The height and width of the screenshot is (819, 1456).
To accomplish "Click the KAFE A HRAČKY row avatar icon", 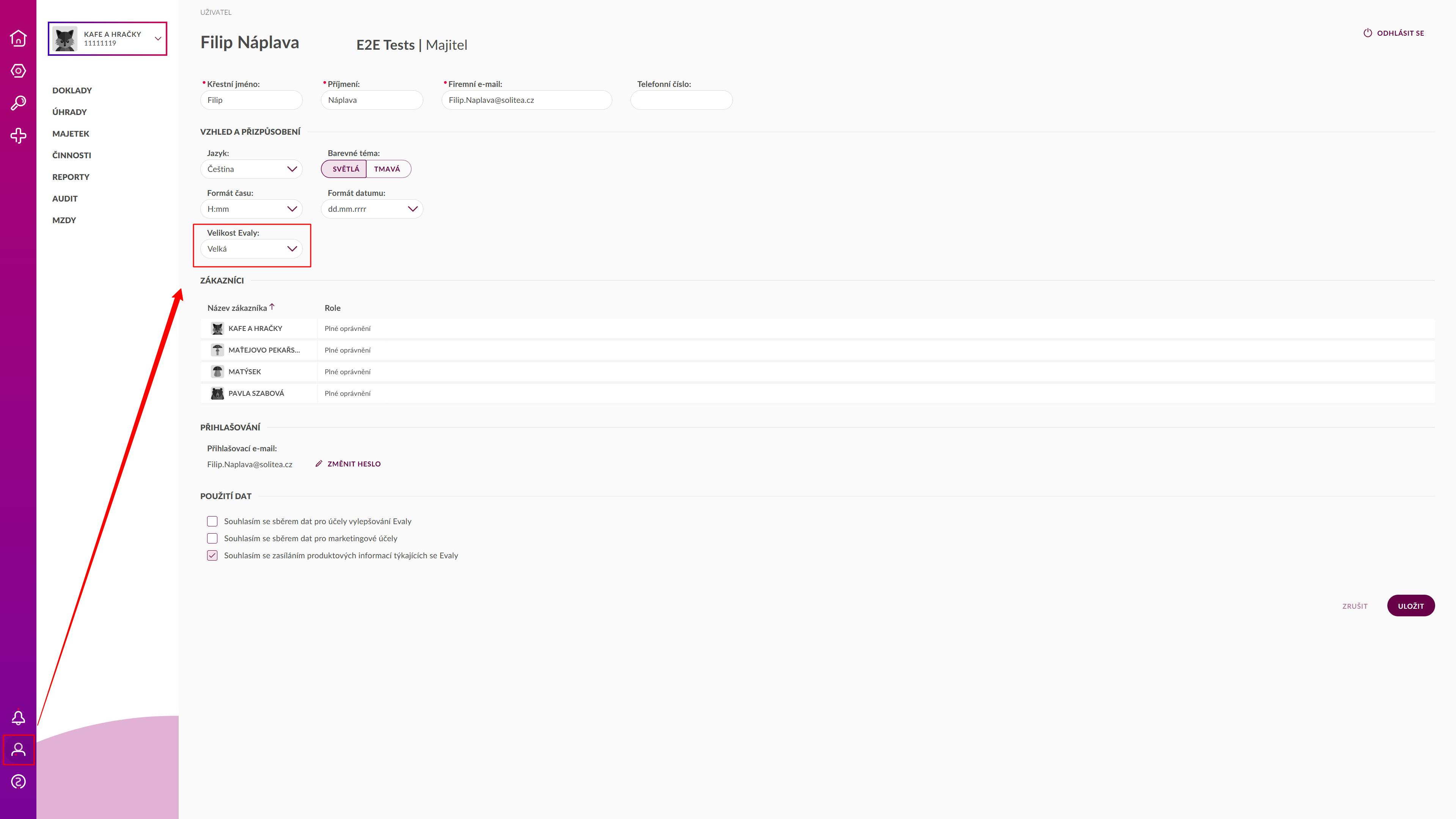I will pyautogui.click(x=217, y=328).
